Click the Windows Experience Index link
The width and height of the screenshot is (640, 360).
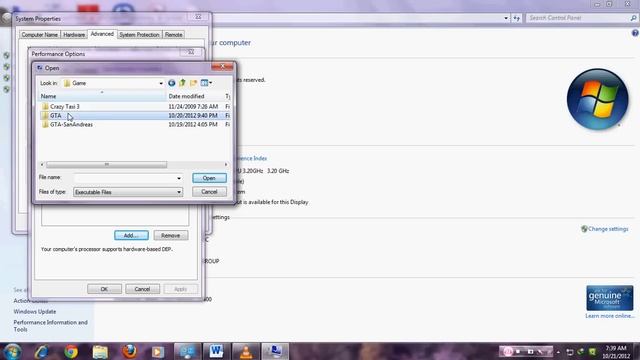(x=251, y=158)
